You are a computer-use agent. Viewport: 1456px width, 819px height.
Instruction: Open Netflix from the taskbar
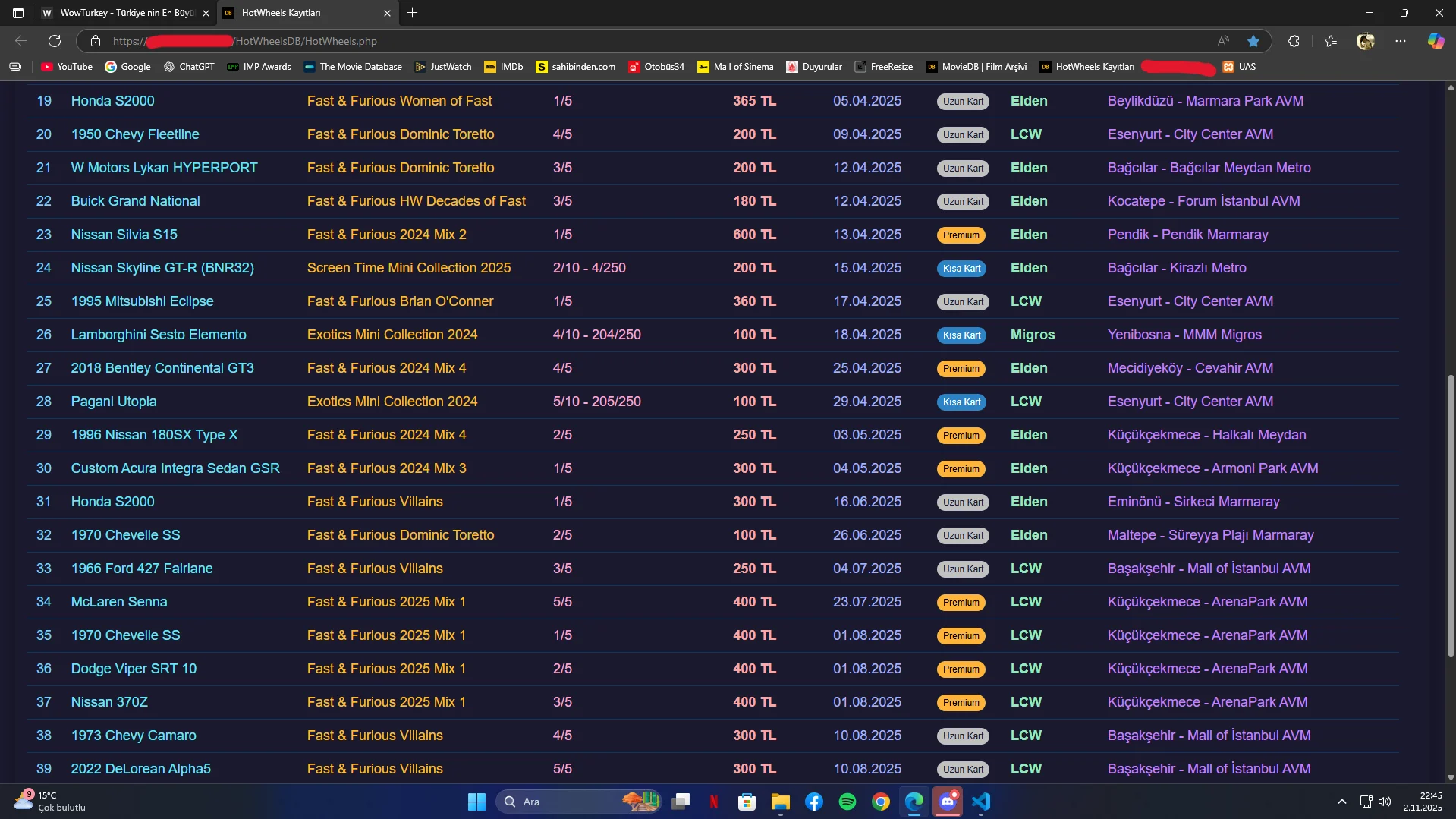[714, 802]
